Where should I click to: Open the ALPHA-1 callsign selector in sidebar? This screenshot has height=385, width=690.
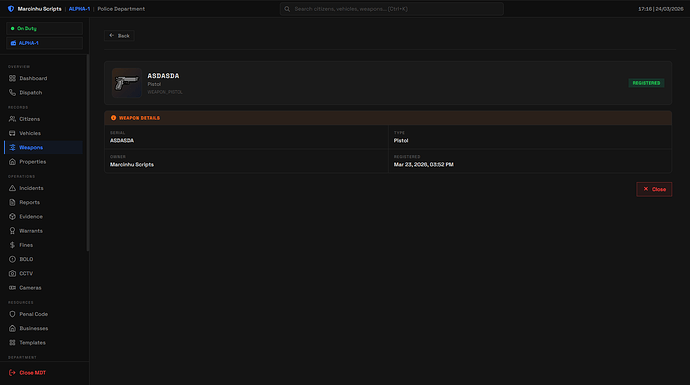[x=44, y=43]
